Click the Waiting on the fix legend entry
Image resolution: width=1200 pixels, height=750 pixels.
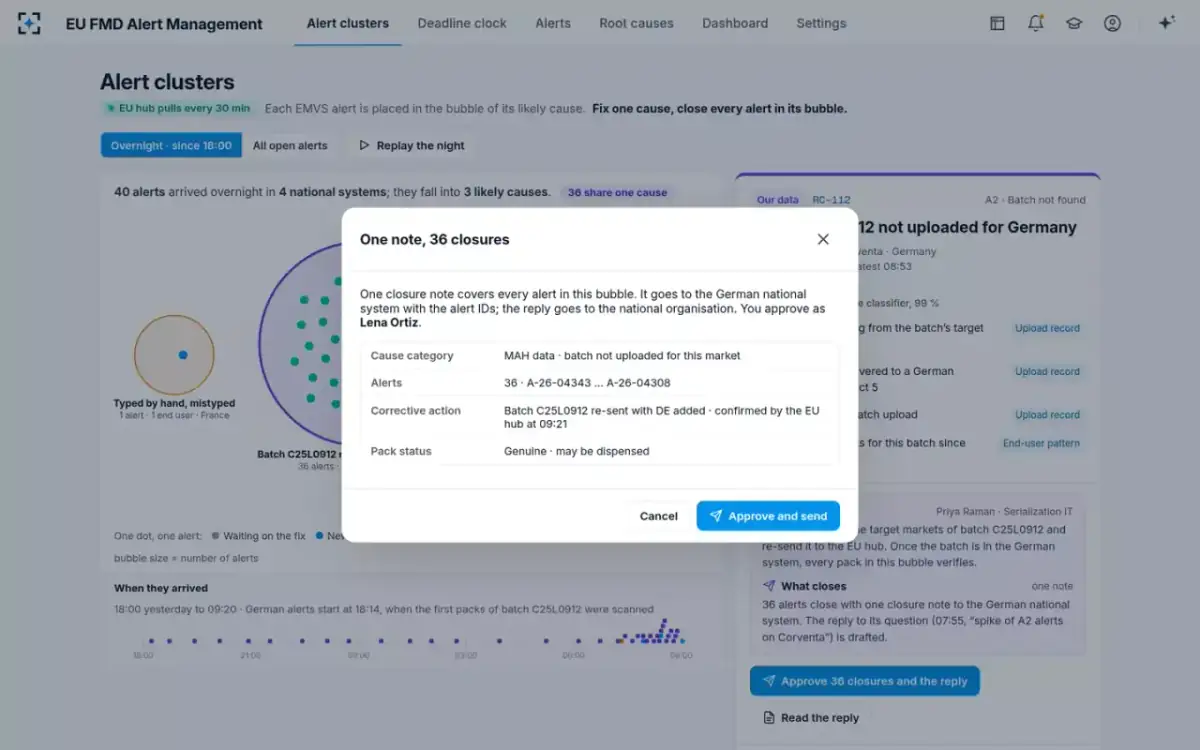click(258, 536)
